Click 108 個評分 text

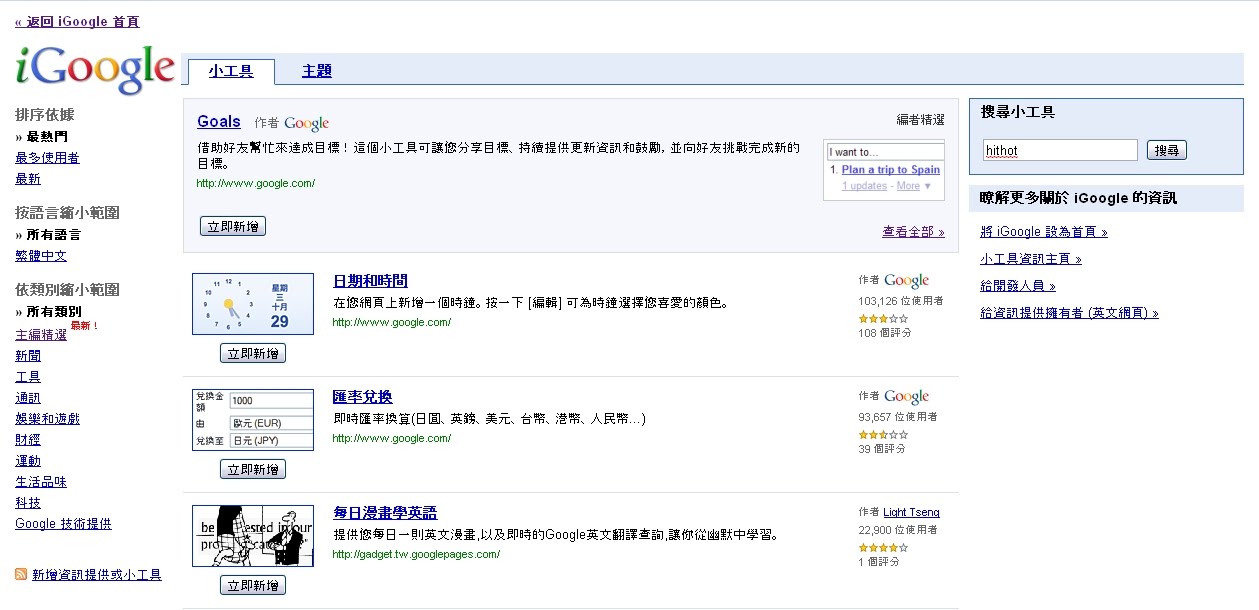click(x=885, y=333)
